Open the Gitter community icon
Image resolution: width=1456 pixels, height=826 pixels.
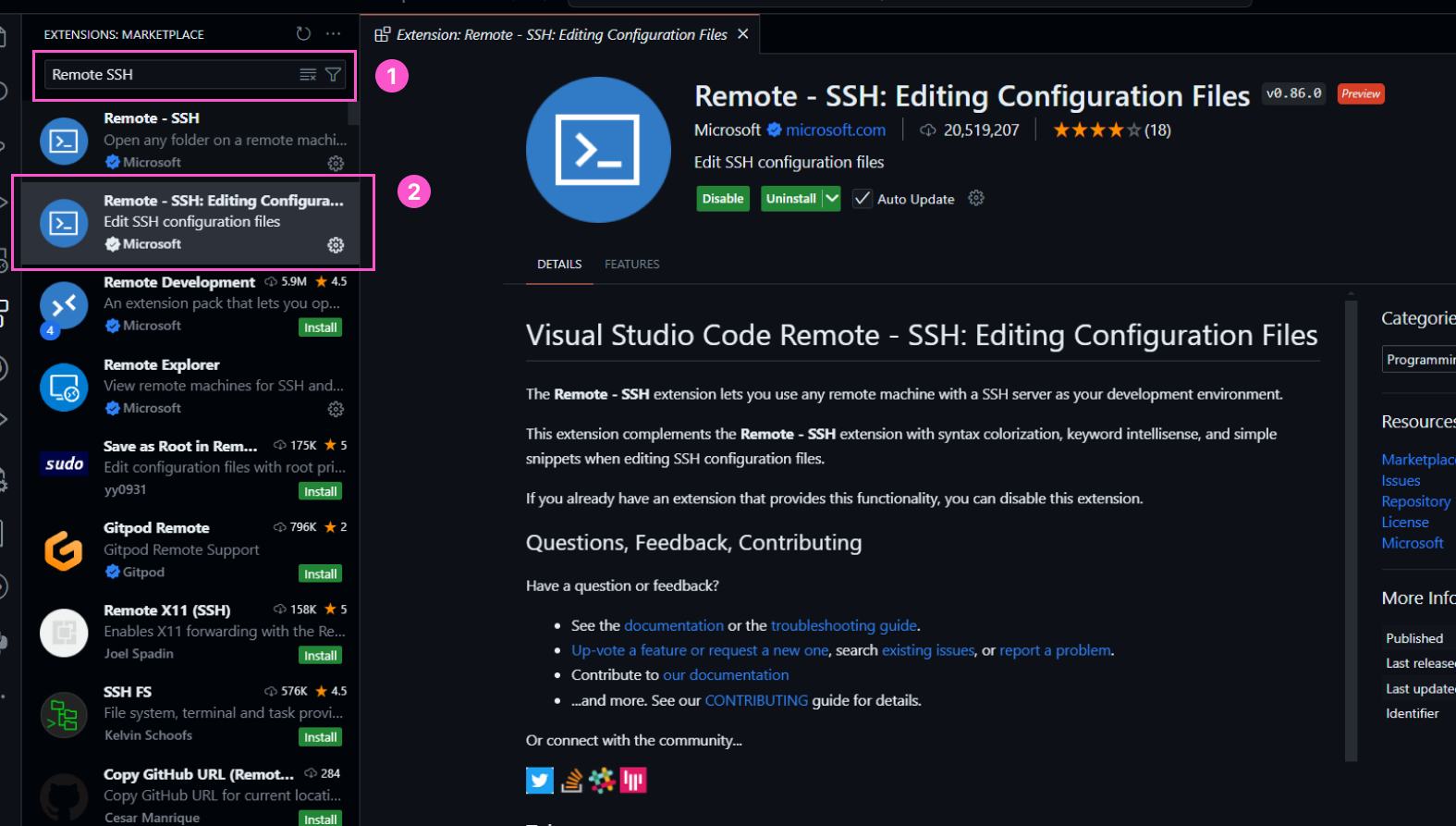point(633,781)
